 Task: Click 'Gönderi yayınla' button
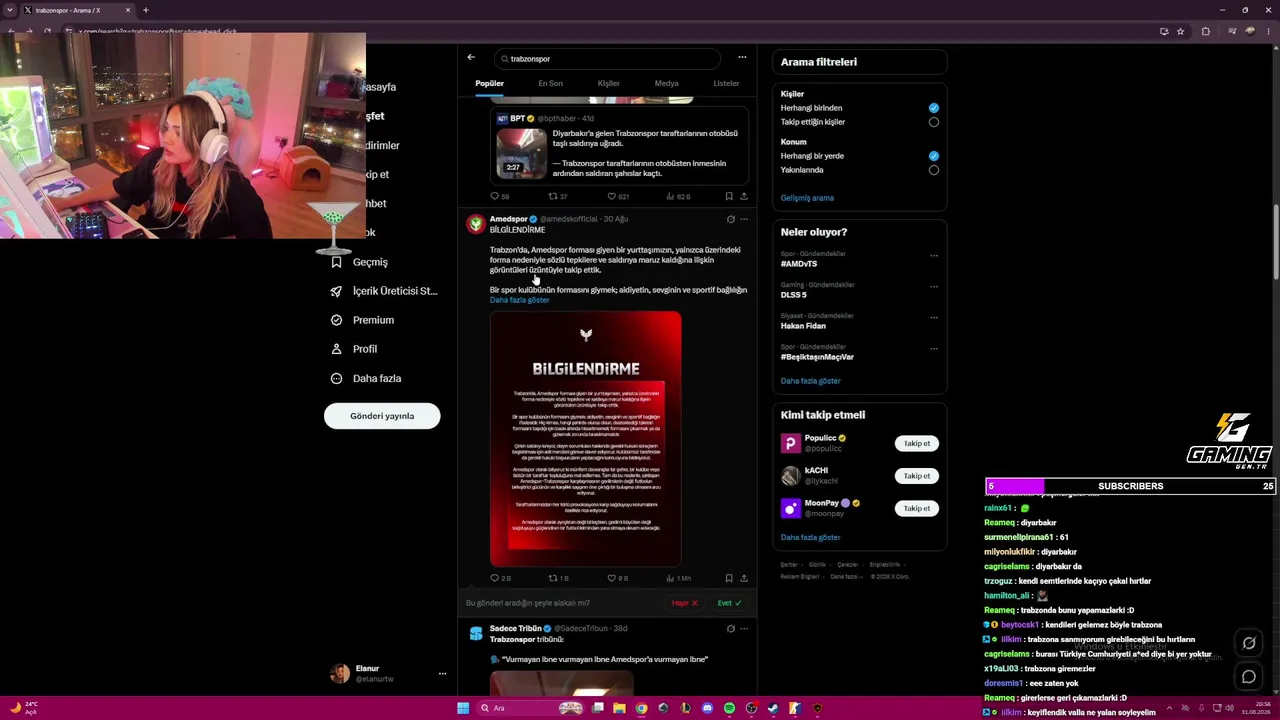click(382, 416)
